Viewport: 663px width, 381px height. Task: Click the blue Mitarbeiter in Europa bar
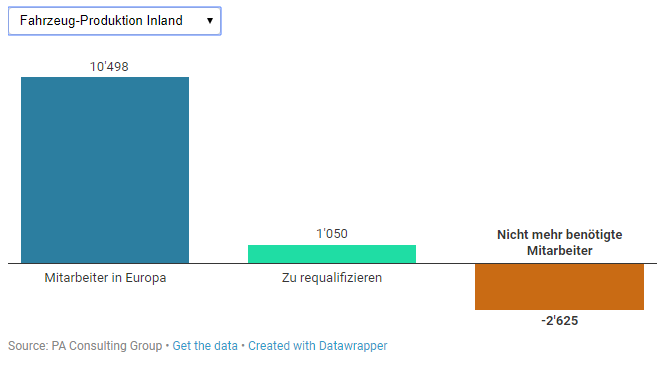(x=105, y=170)
